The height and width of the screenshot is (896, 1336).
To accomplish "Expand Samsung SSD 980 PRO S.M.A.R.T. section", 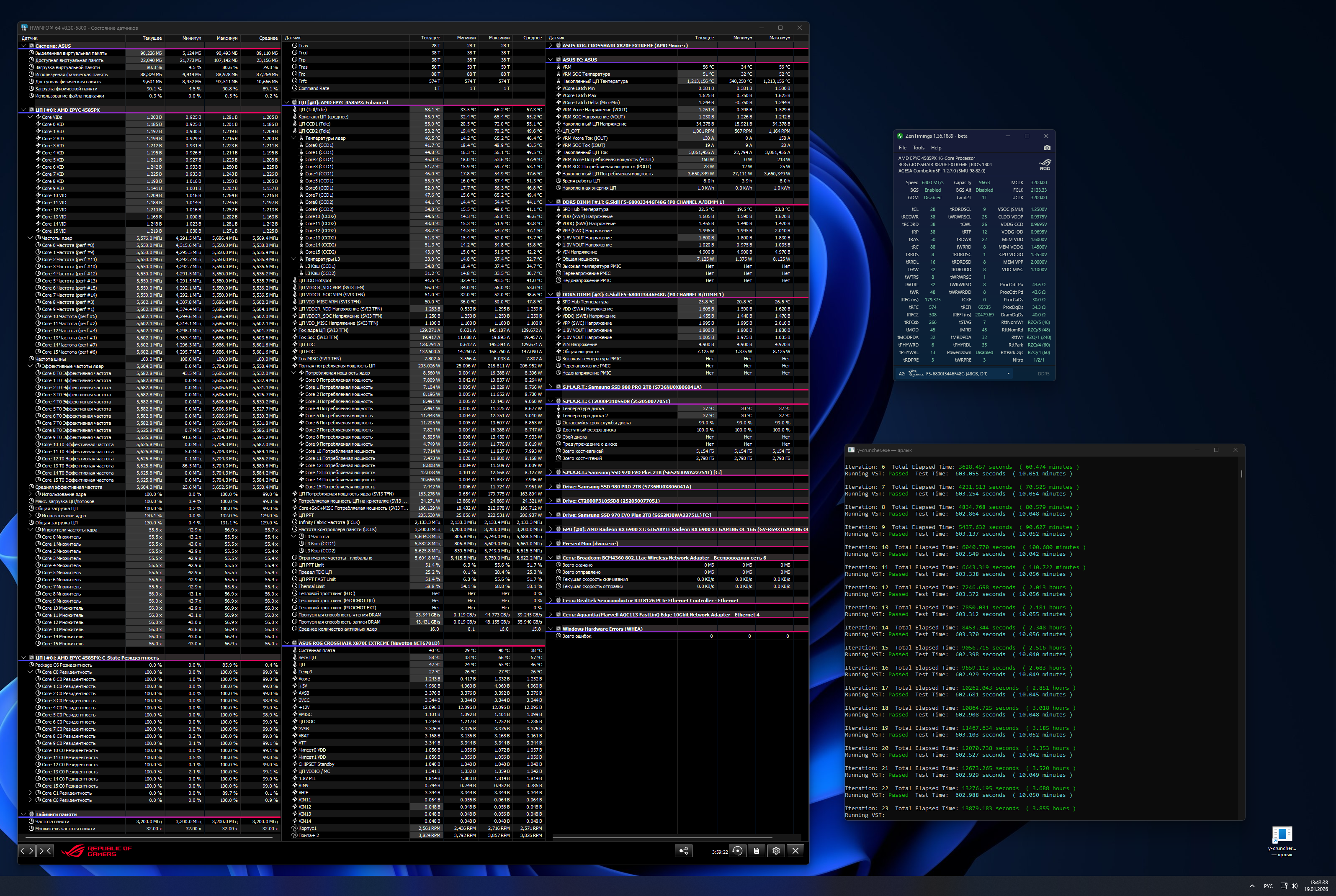I will [551, 387].
